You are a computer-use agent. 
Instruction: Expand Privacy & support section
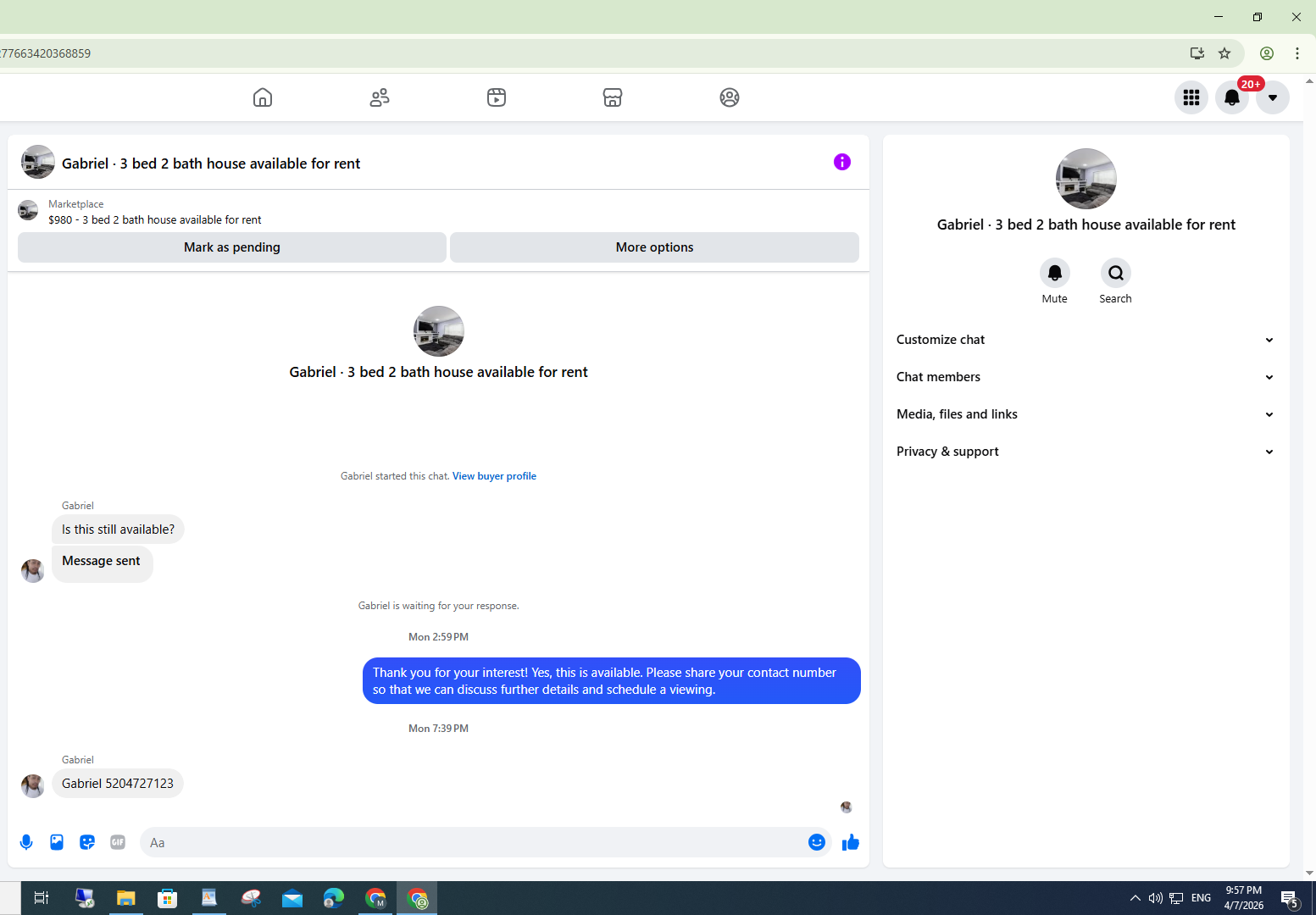tap(1086, 452)
